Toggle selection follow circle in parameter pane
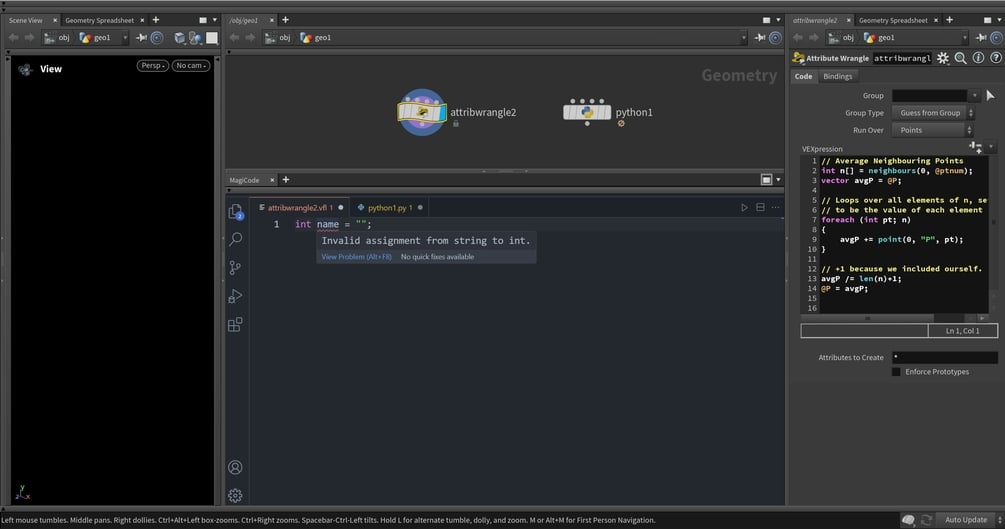1005x529 pixels. pos(997,38)
